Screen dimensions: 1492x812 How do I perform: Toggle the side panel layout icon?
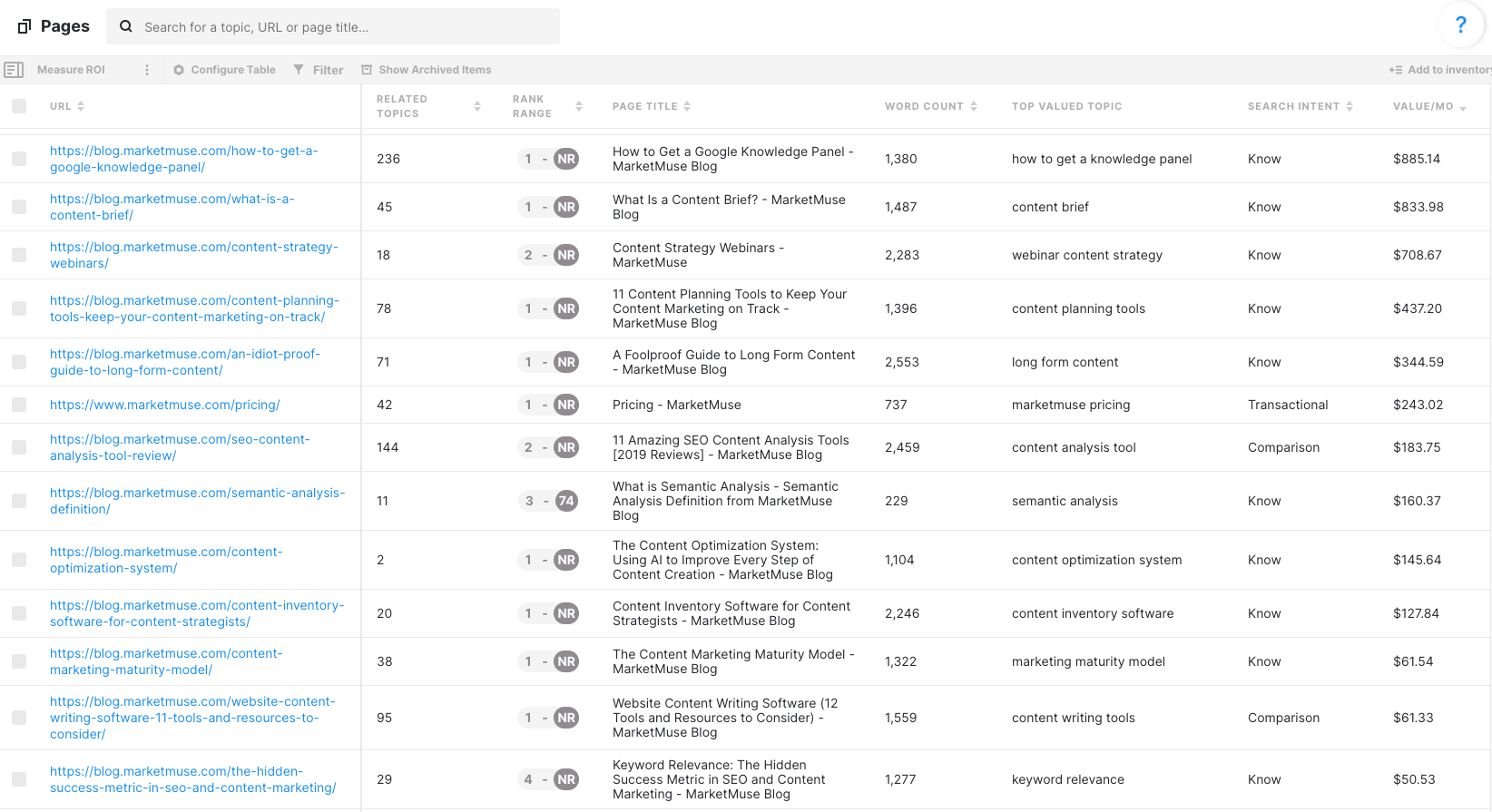tap(14, 70)
